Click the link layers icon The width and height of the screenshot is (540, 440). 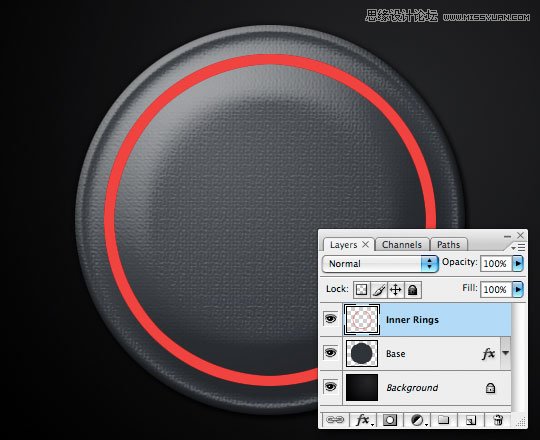335,420
